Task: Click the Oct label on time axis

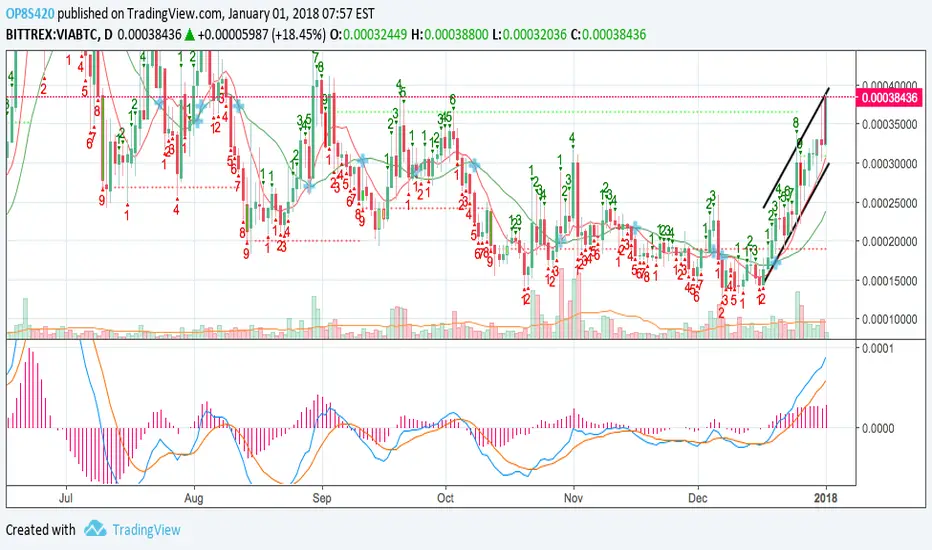Action: (445, 498)
